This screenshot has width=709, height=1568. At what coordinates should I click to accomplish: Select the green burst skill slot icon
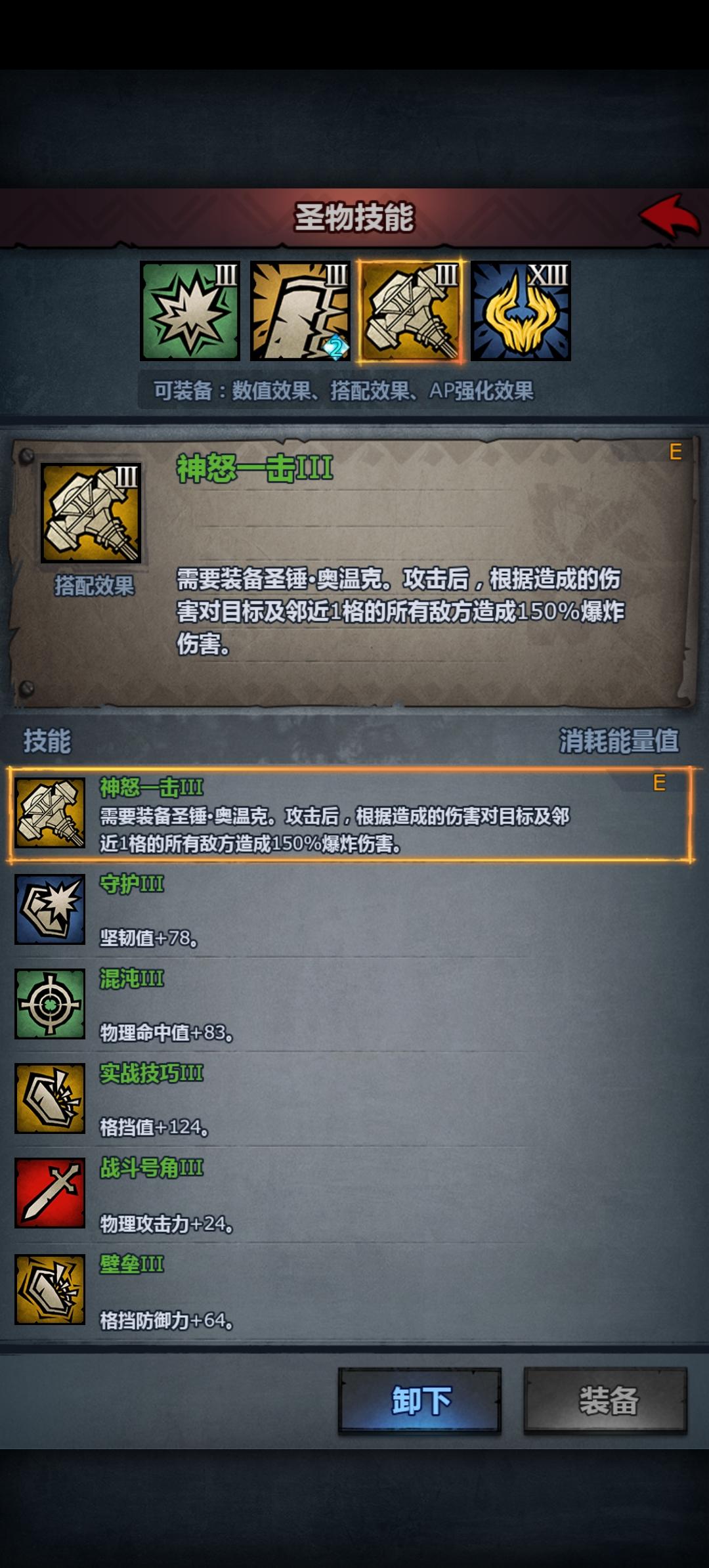pos(190,311)
